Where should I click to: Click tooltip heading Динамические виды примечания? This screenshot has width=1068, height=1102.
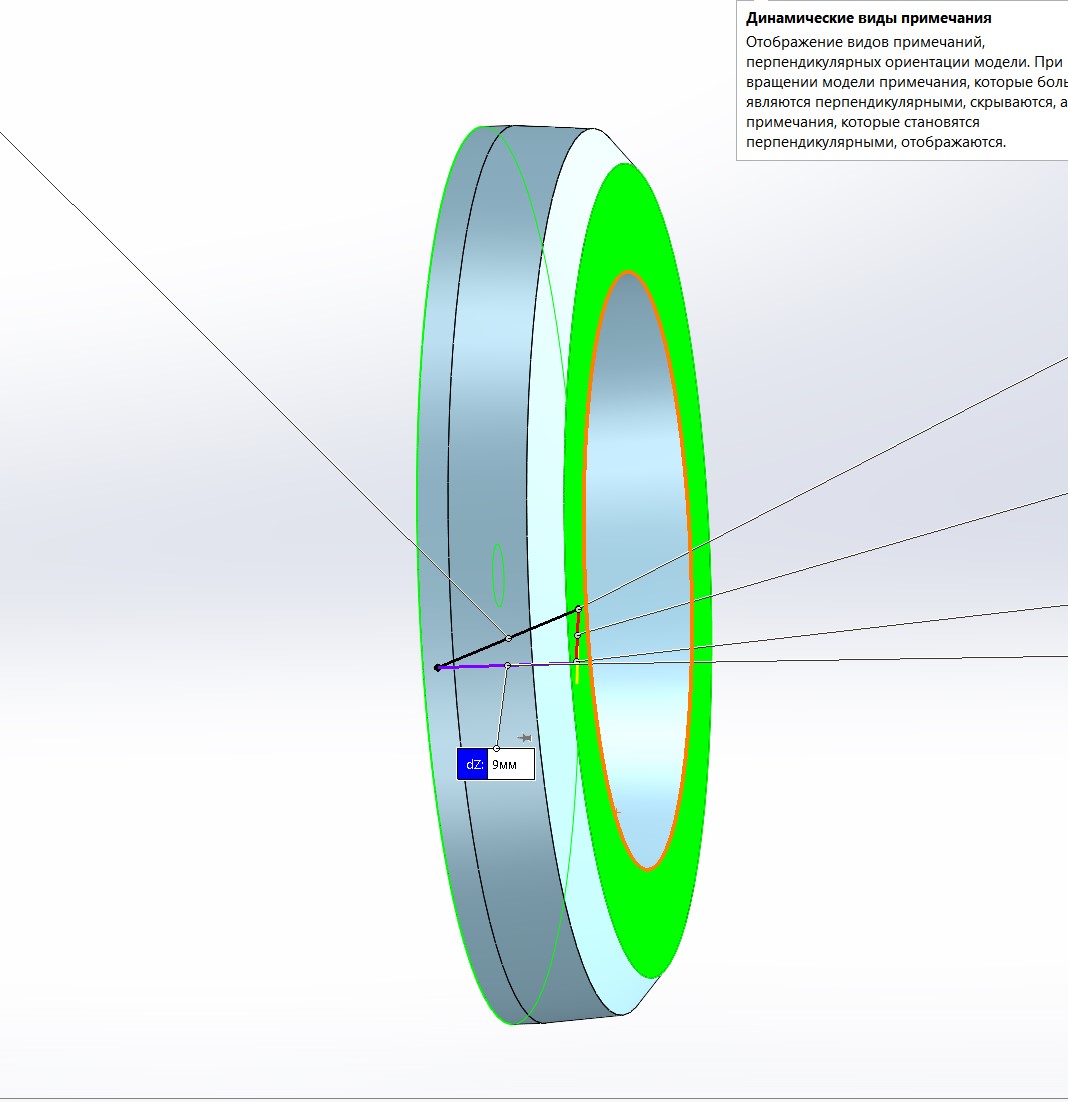pyautogui.click(x=868, y=18)
